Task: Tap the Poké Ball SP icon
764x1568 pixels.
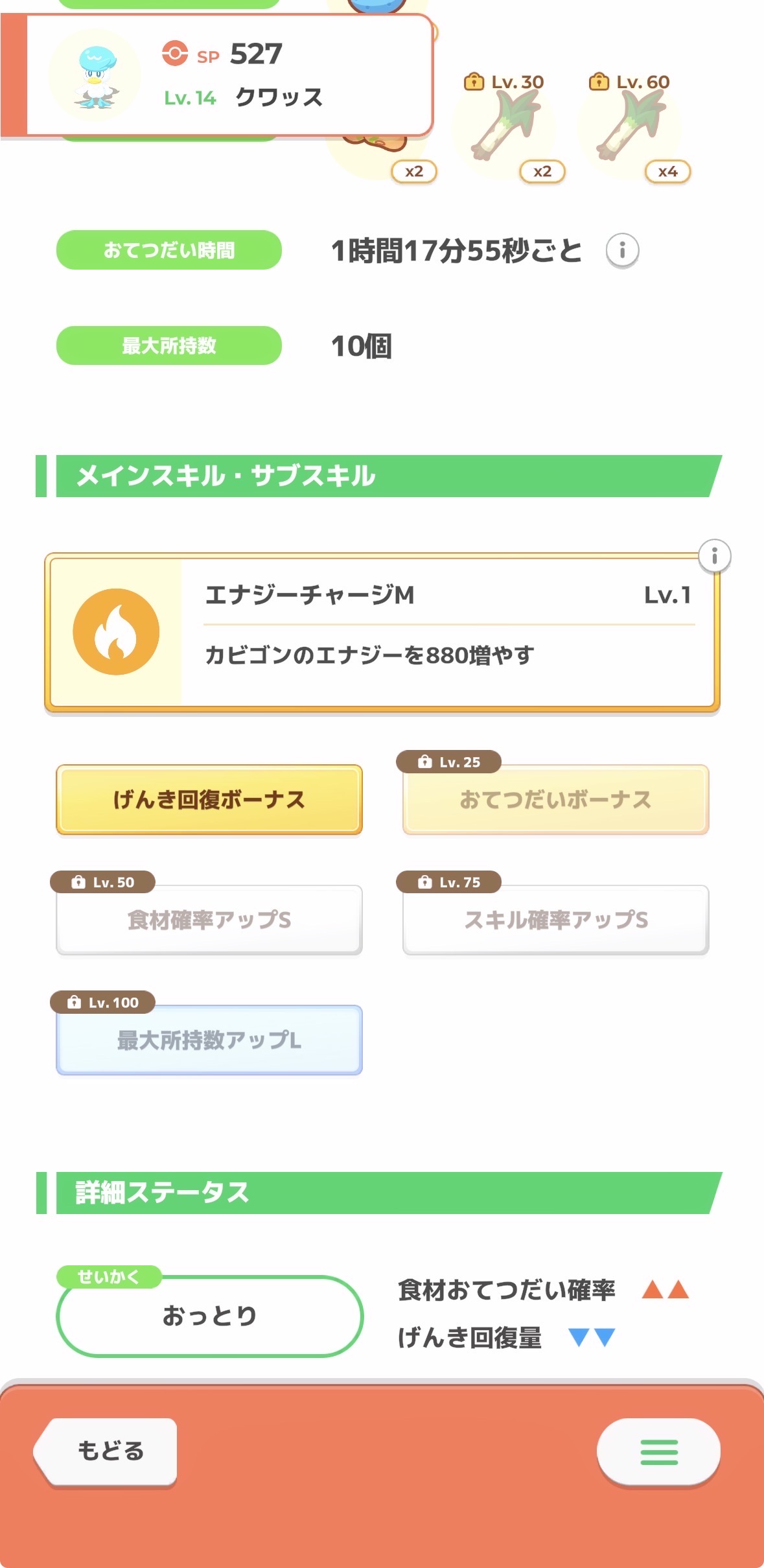Action: 175,54
